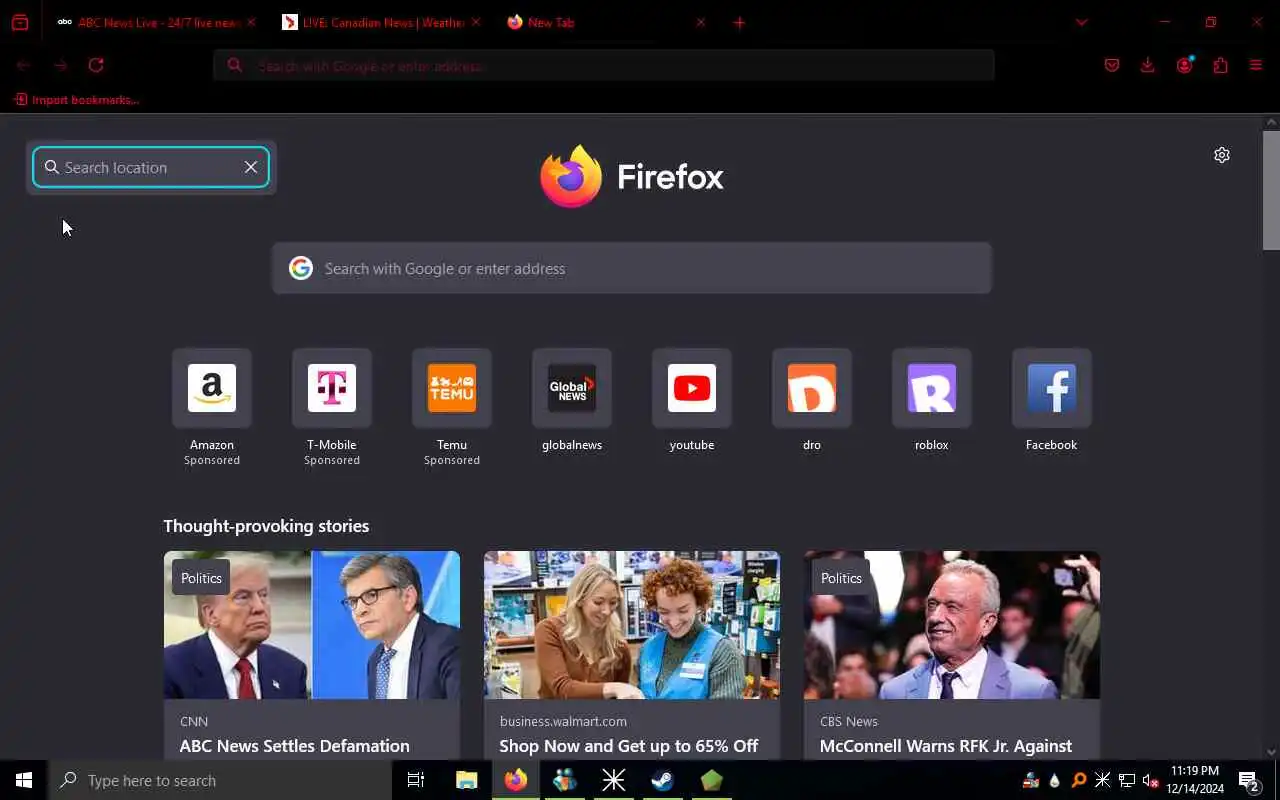
Task: Open the white asterisk app on taskbar
Action: [x=613, y=780]
